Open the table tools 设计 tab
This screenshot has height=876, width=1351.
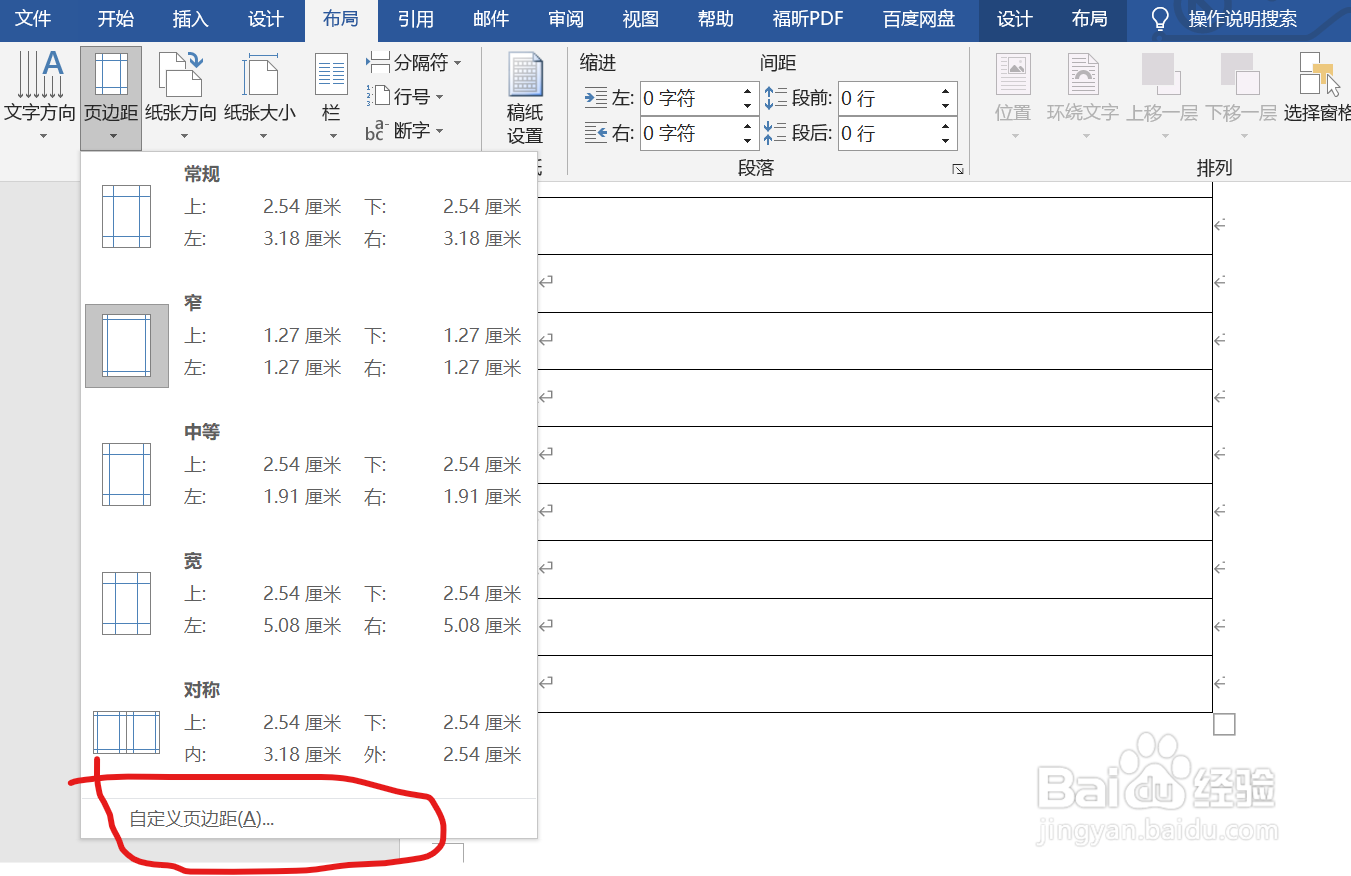pyautogui.click(x=1015, y=19)
